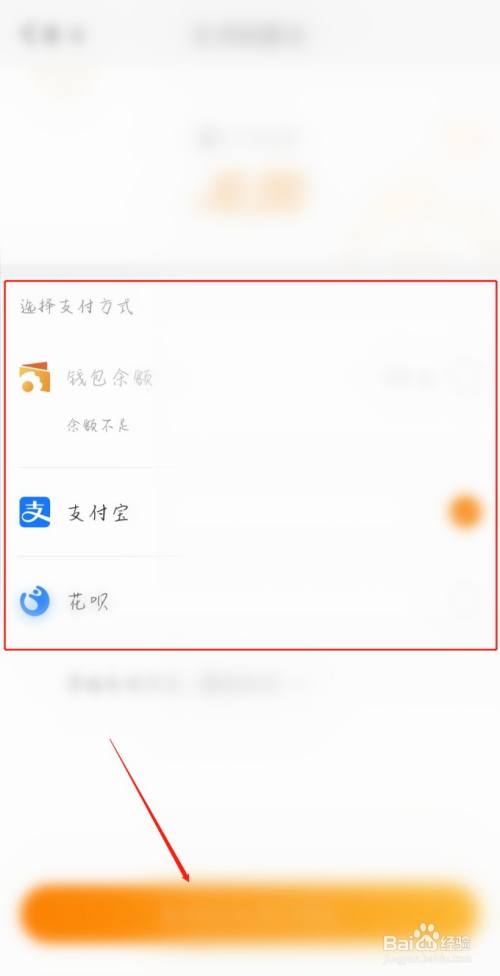Click the faint orange text at upper right
Viewport: 500px width, 976px height.
tap(462, 137)
